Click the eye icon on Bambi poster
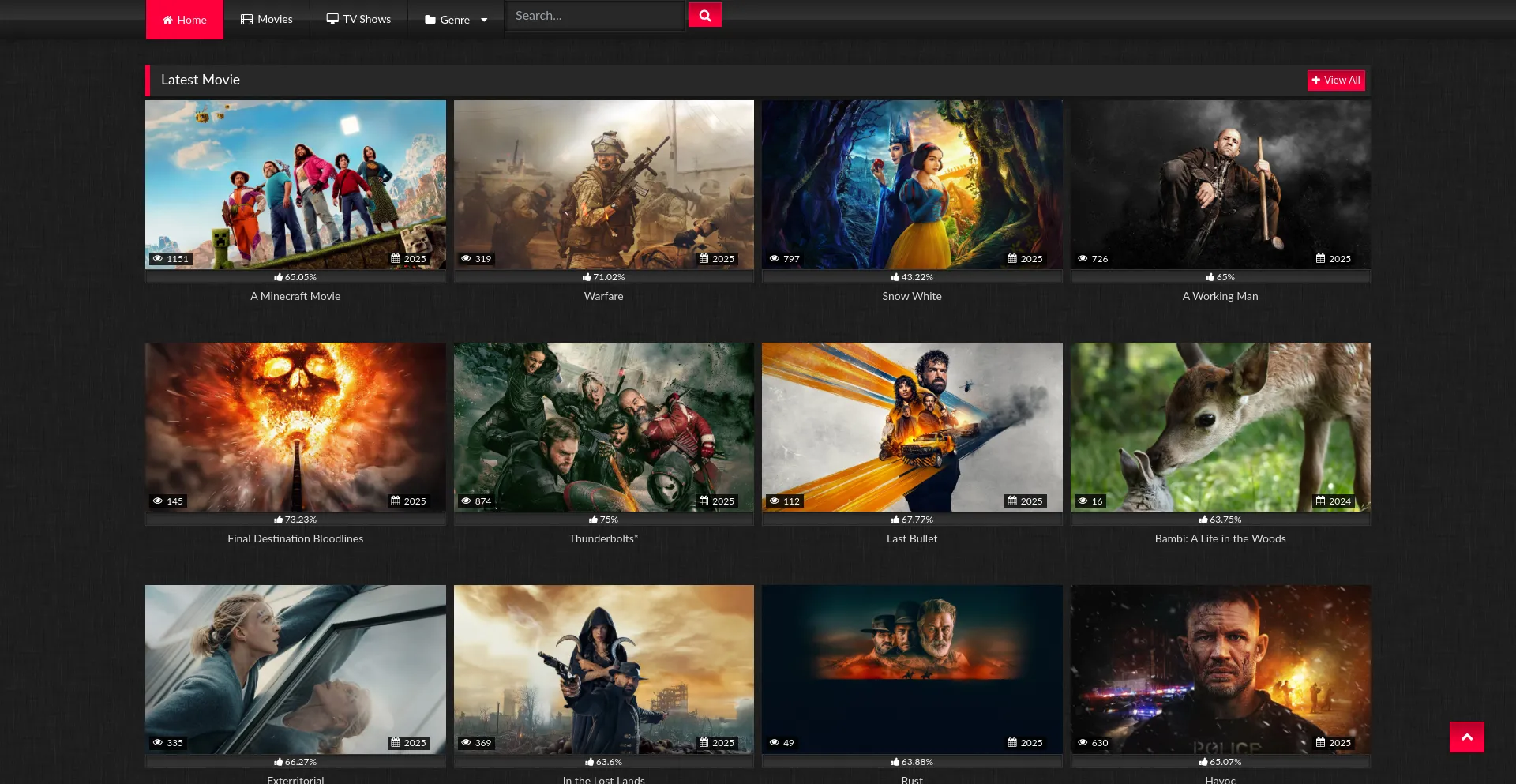This screenshot has height=784, width=1516. click(1083, 501)
